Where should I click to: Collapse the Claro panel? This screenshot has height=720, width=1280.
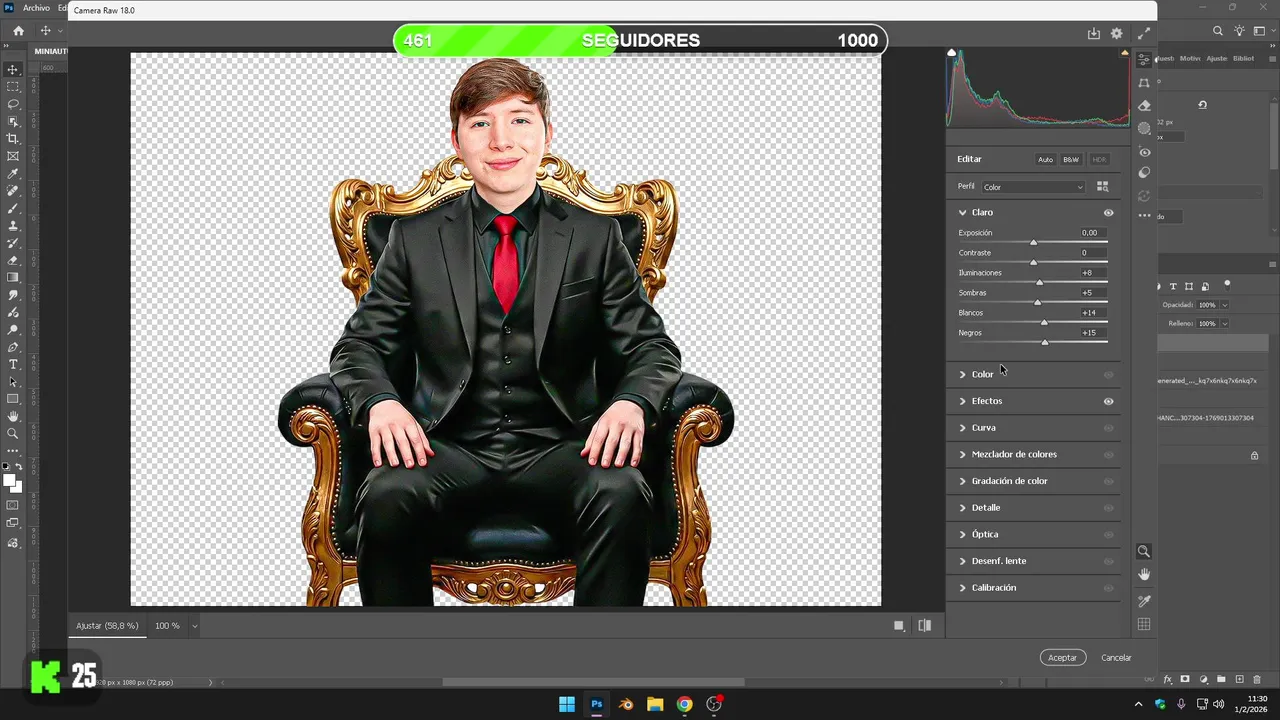pyautogui.click(x=963, y=212)
